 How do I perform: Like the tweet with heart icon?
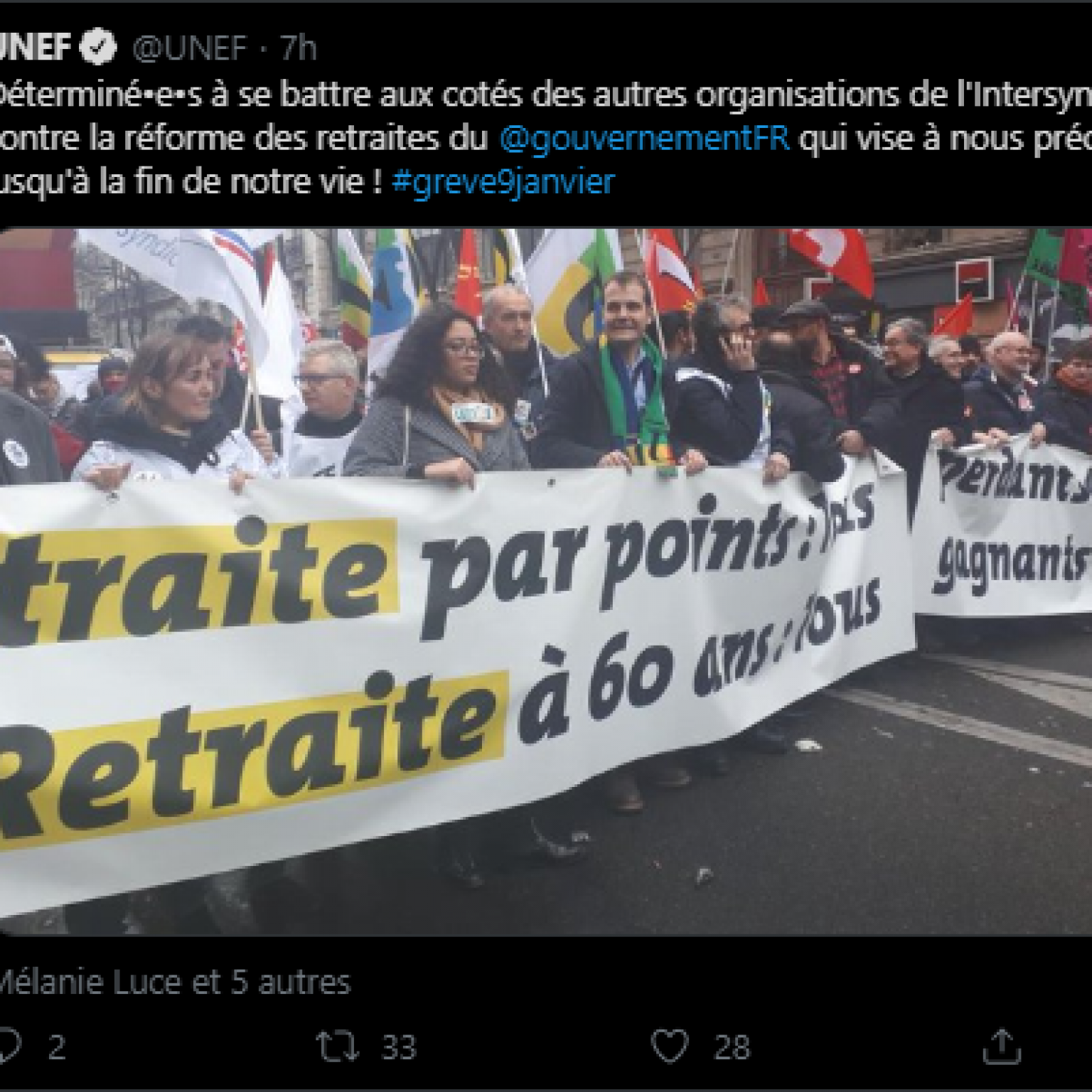670,1046
